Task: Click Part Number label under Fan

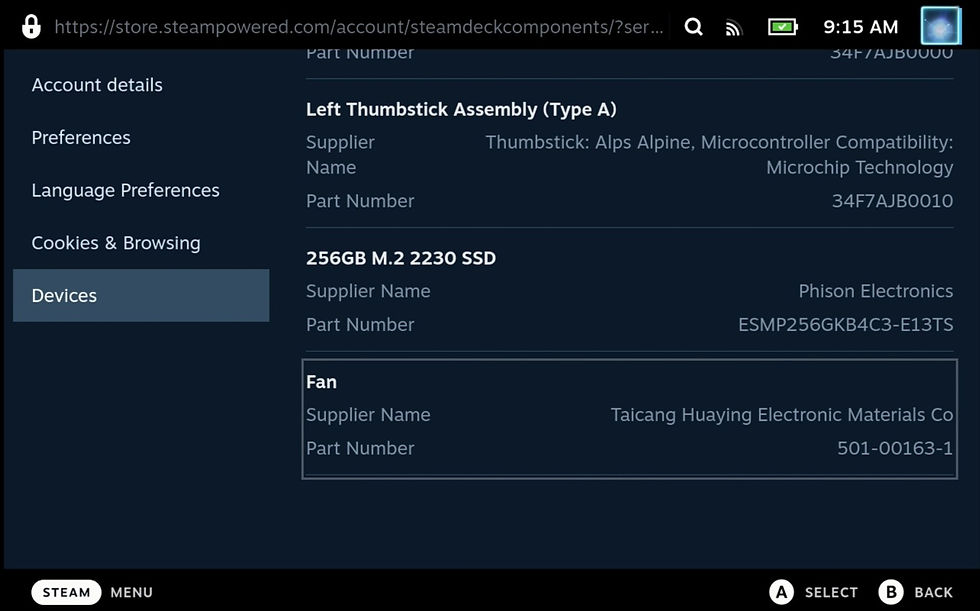Action: pyautogui.click(x=360, y=449)
